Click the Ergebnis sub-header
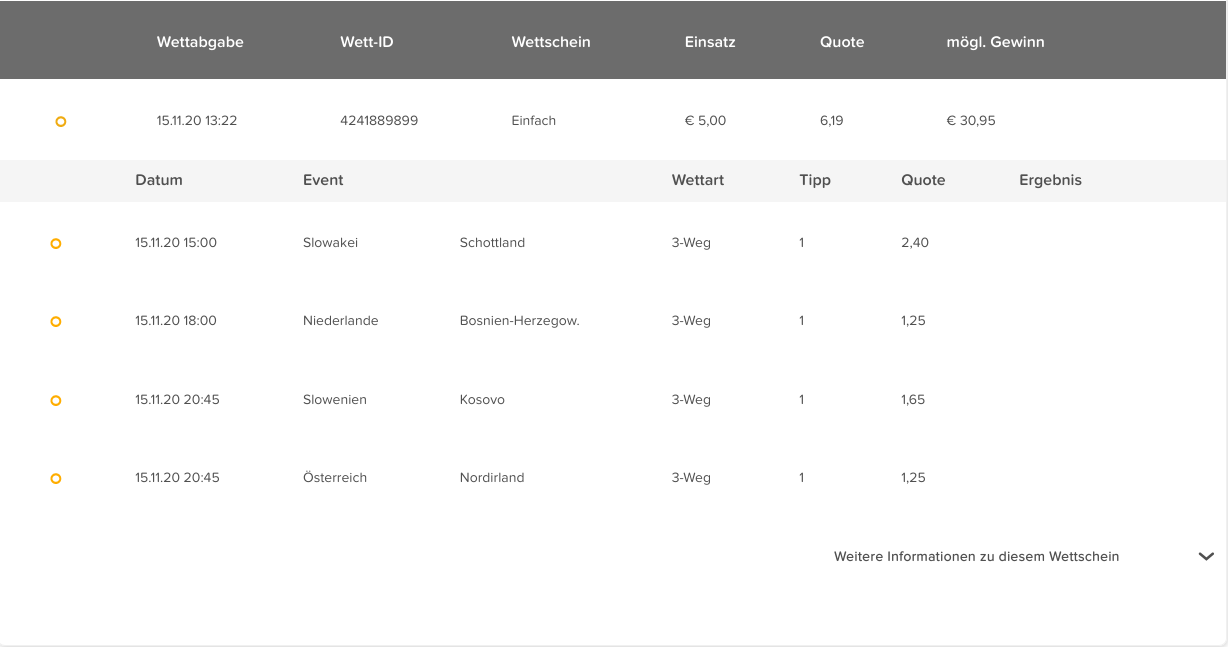The height and width of the screenshot is (647, 1228). point(1050,180)
